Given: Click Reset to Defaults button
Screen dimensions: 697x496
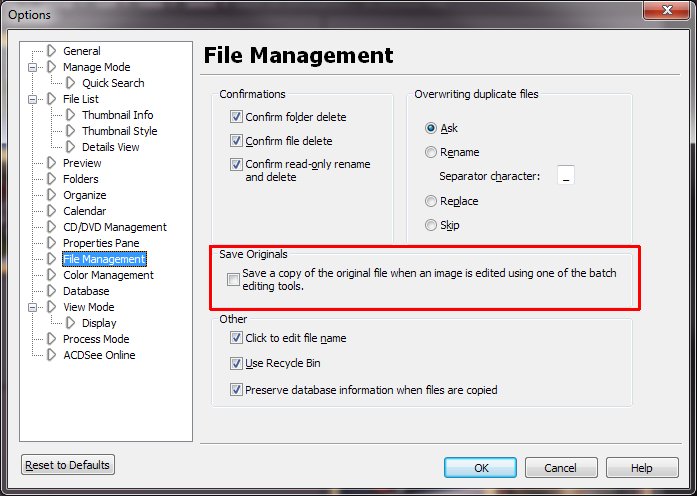Looking at the screenshot, I should [69, 465].
